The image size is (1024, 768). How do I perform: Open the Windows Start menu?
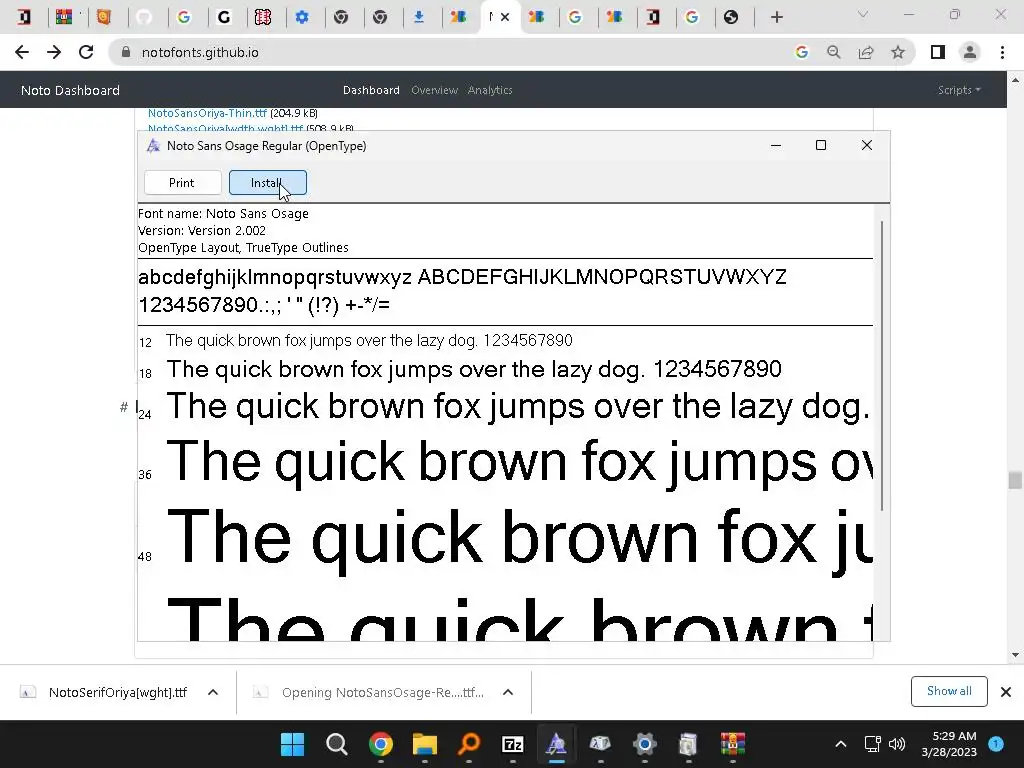[292, 744]
